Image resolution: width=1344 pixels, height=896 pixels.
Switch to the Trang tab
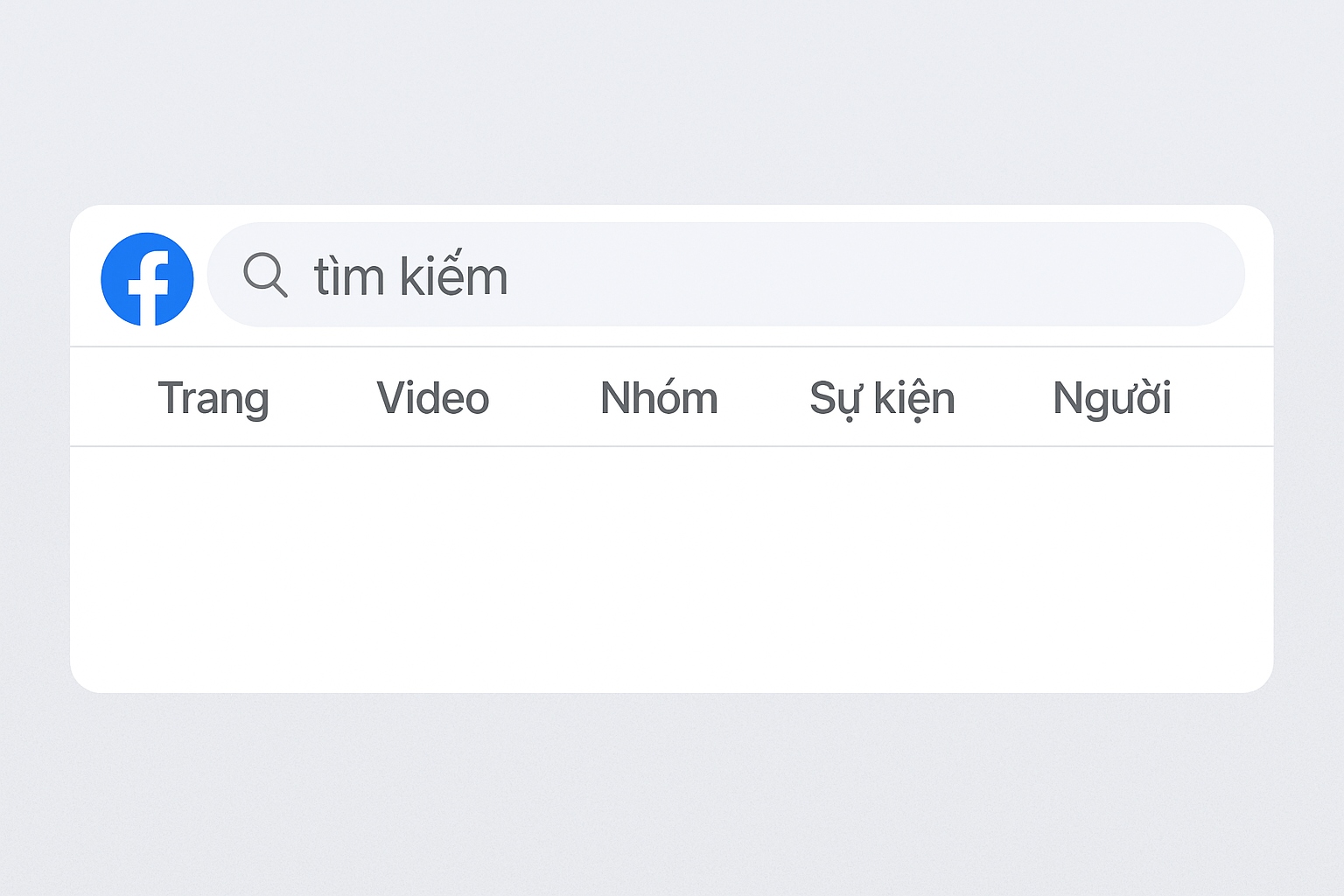213,398
